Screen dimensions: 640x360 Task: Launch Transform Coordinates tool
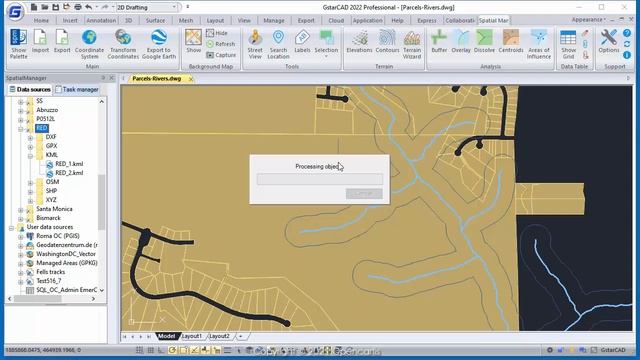pos(123,44)
